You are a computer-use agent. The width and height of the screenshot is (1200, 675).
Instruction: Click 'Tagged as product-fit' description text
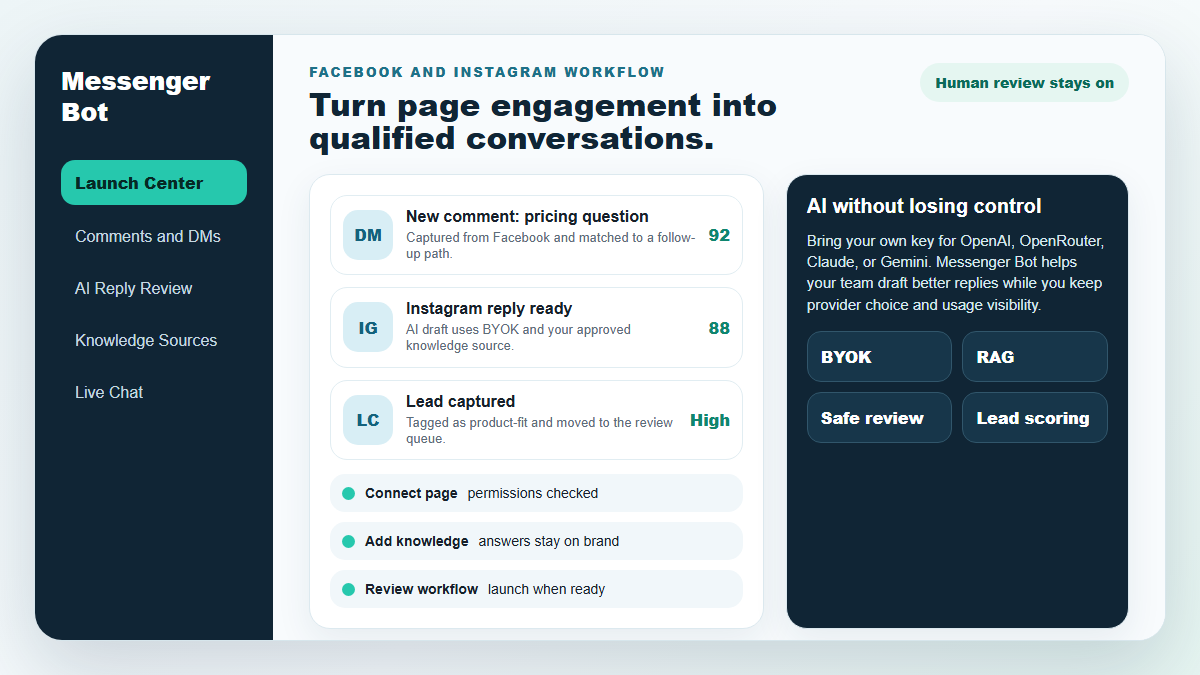click(540, 430)
